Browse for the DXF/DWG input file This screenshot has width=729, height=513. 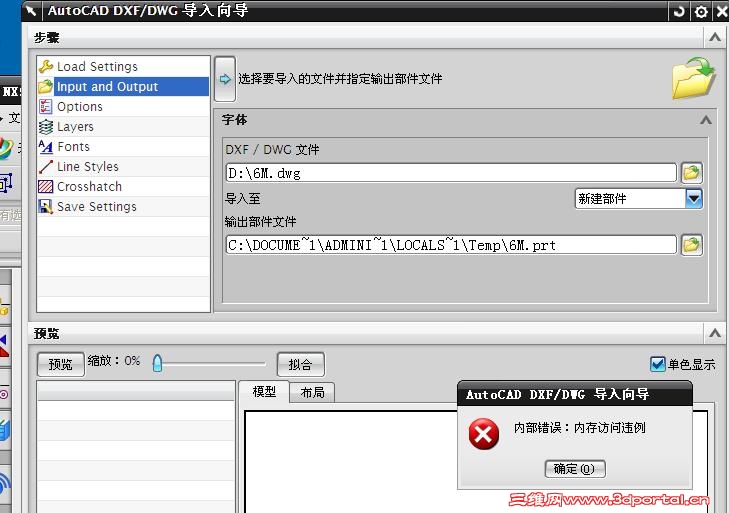[x=691, y=173]
